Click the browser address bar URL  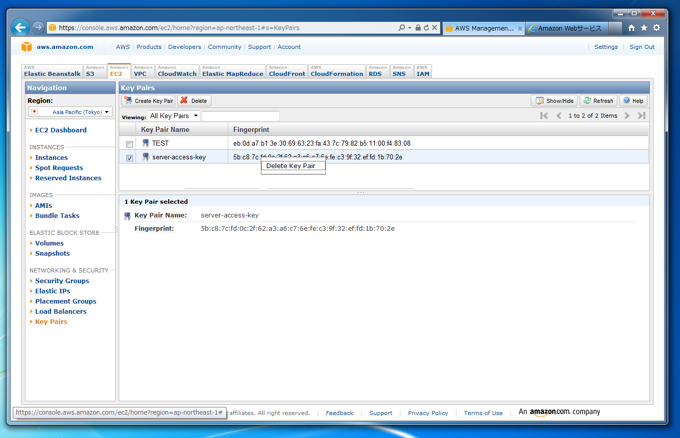[179, 28]
